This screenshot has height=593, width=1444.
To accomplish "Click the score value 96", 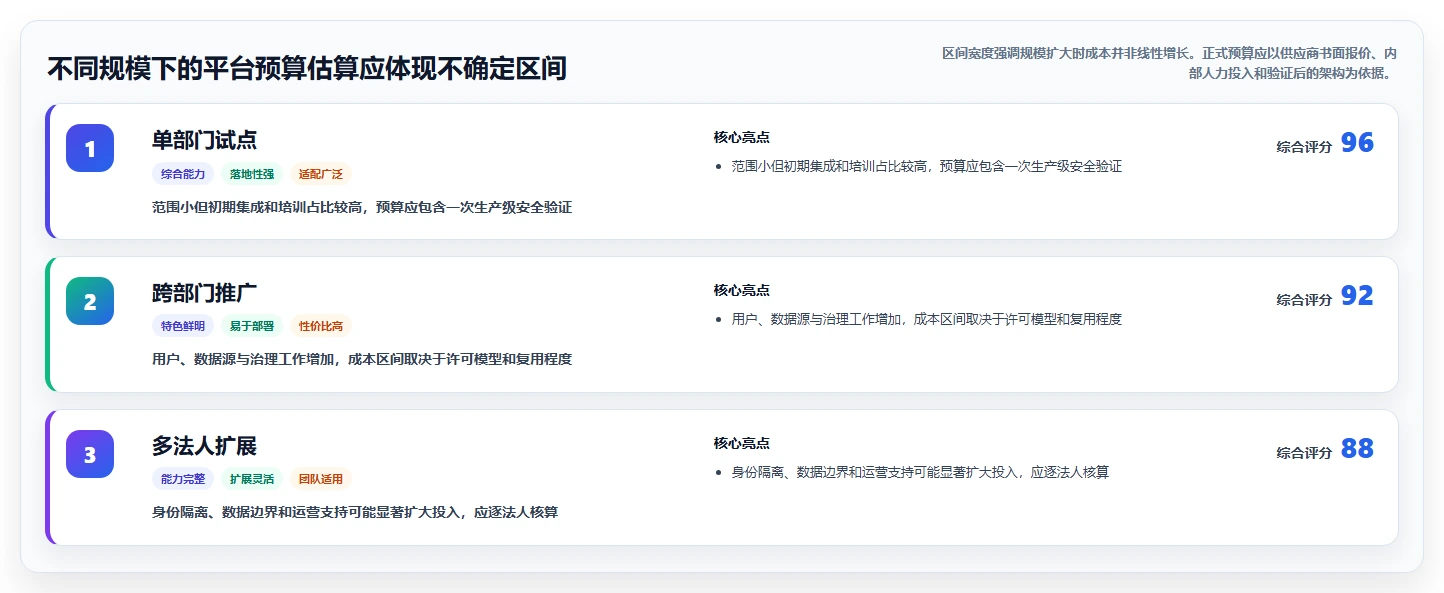I will [1357, 143].
